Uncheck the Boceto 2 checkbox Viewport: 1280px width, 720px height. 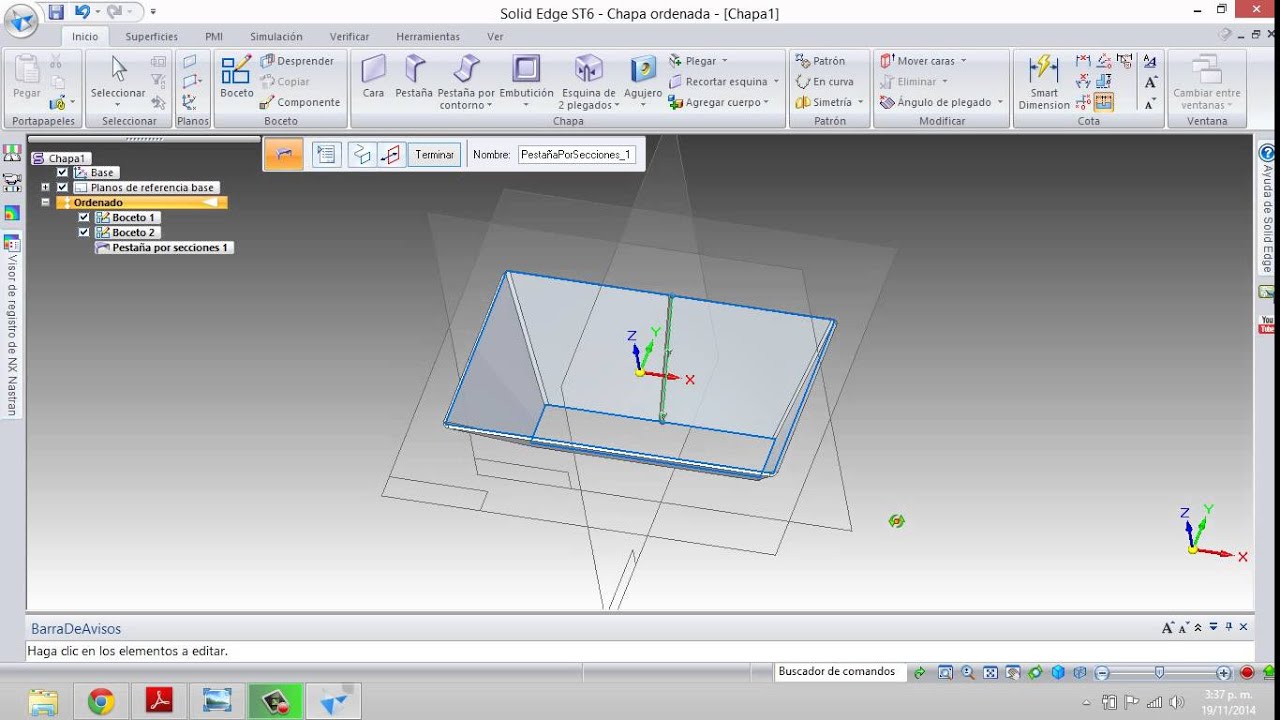84,233
